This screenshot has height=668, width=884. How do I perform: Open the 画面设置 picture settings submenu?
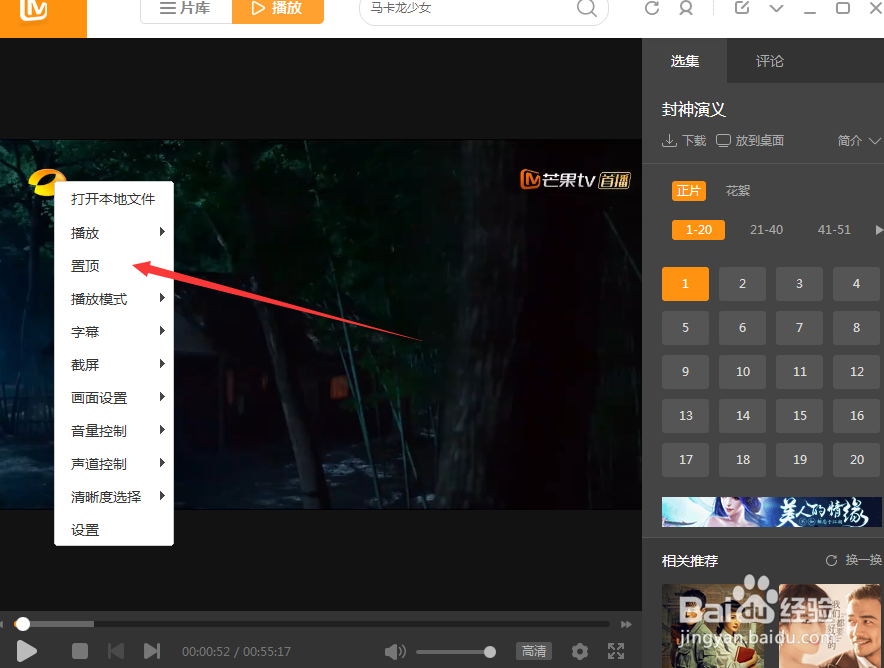(113, 397)
